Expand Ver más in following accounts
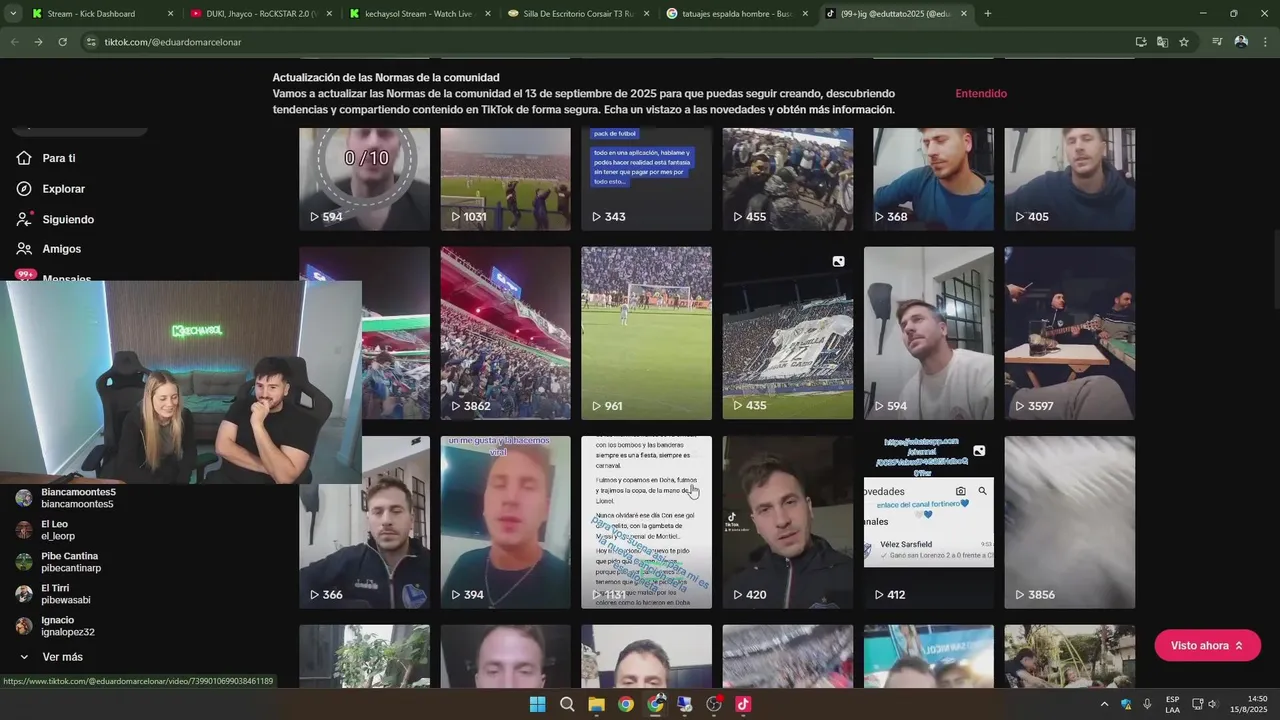 pyautogui.click(x=62, y=657)
